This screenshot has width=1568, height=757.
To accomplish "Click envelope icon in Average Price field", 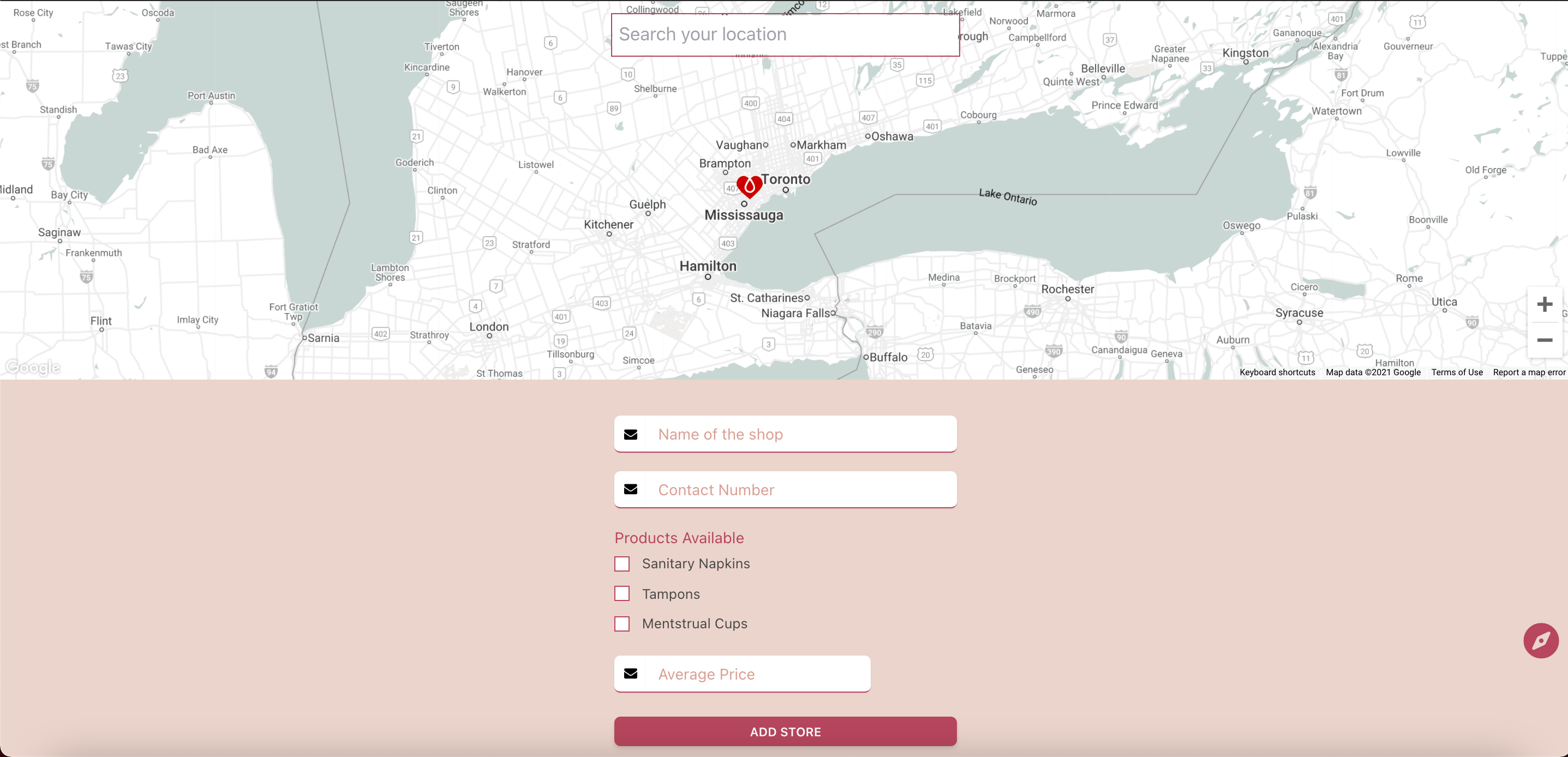I will 631,674.
